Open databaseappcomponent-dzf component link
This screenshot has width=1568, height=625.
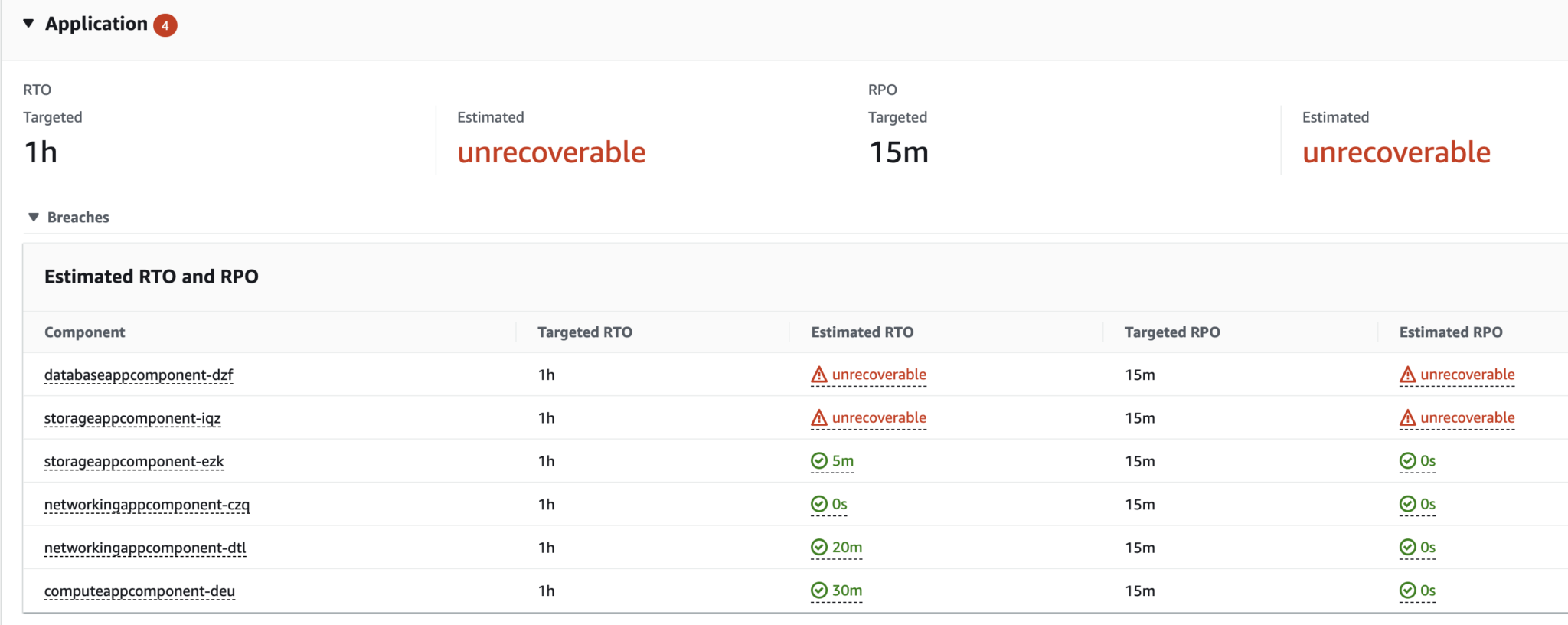coord(139,375)
